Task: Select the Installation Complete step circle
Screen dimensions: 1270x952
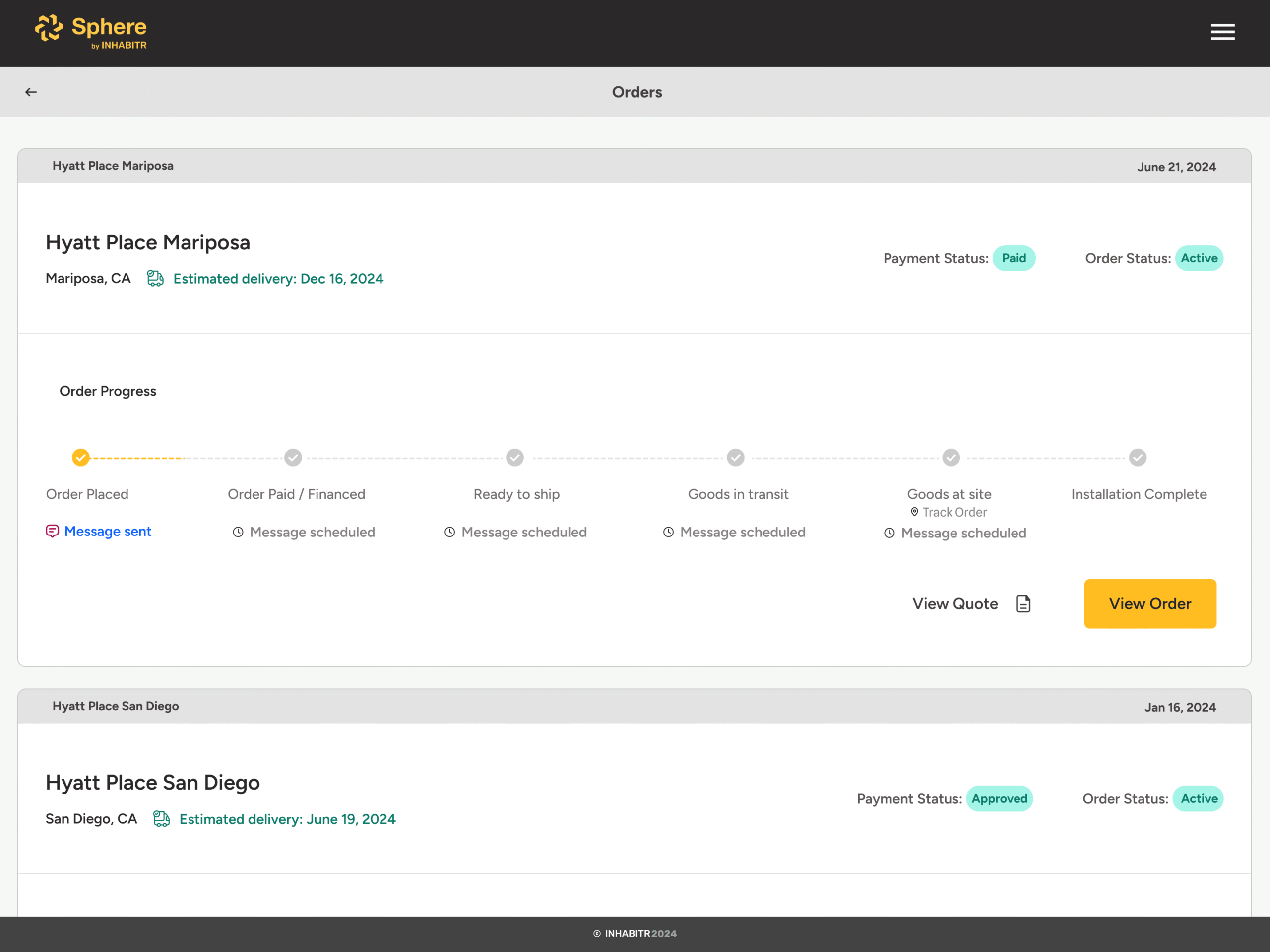Action: [1138, 457]
